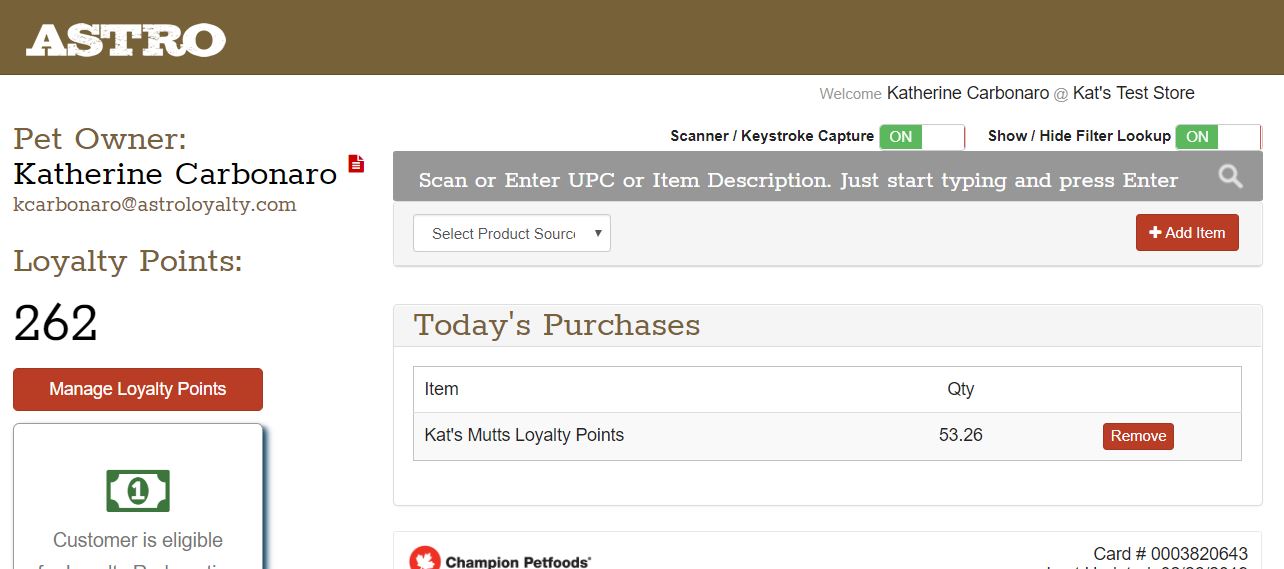Click the quantity value 53.26
Viewport: 1284px width, 569px height.
click(x=961, y=435)
